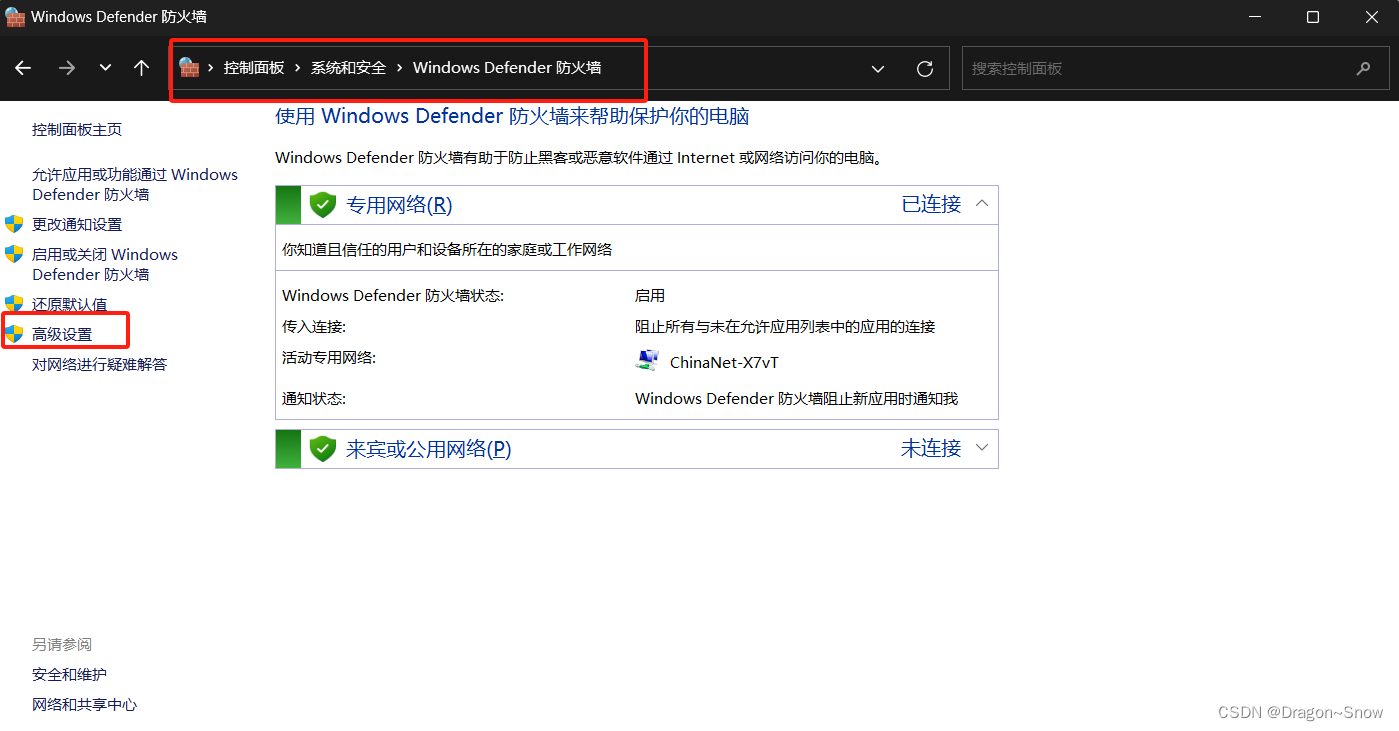Click the 来宾或公用网络(P) header

(637, 449)
